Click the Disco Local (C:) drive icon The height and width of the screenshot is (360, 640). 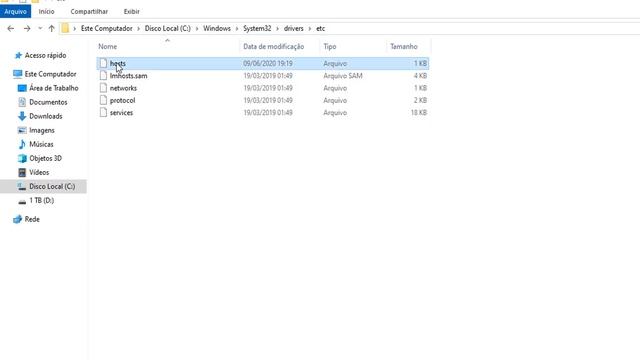pos(22,187)
